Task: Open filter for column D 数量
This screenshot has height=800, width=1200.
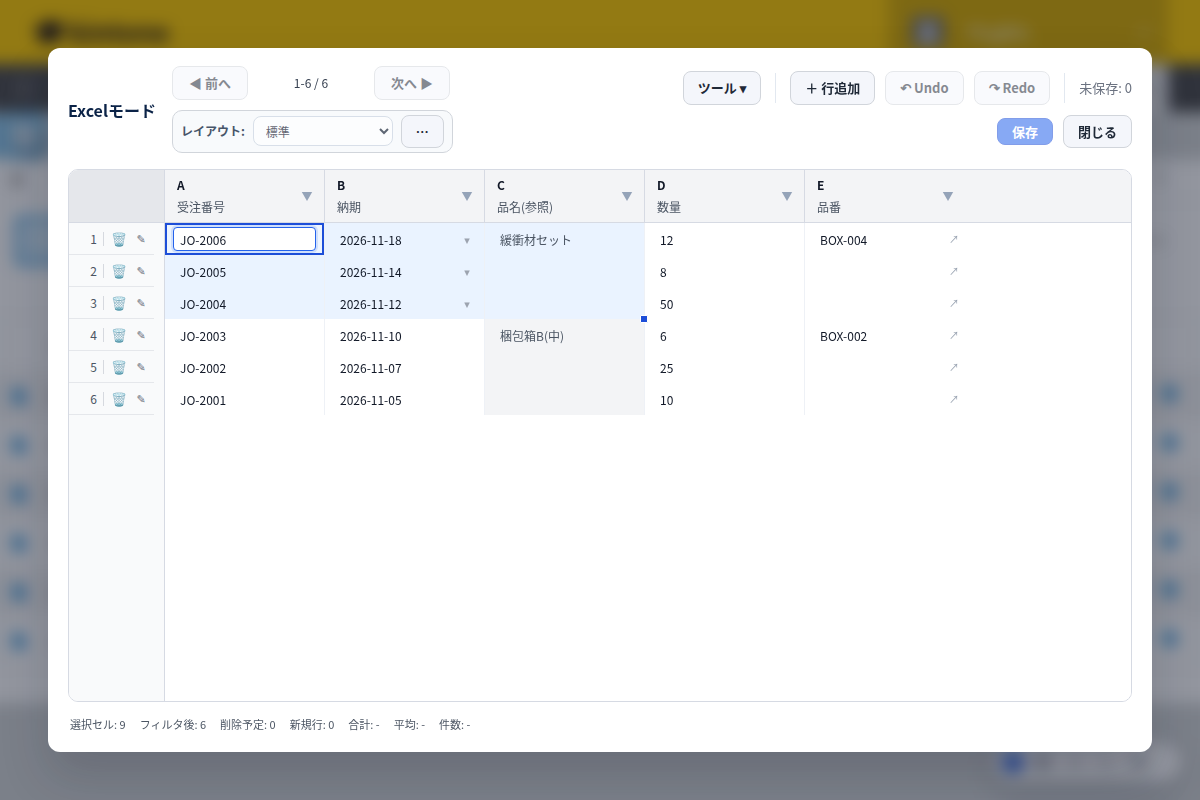Action: click(787, 196)
